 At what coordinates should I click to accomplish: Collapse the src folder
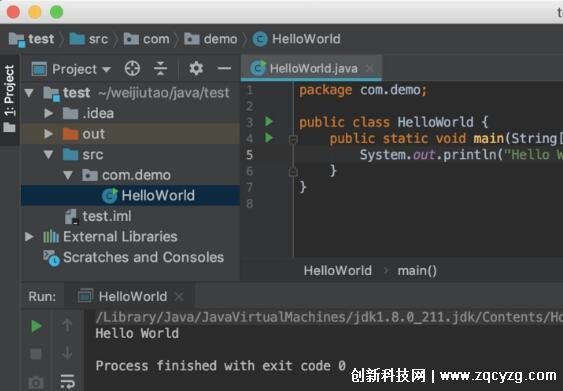(48, 155)
